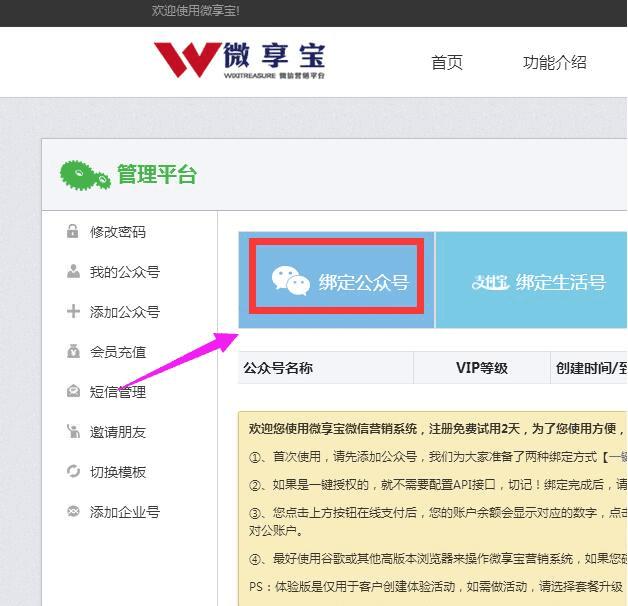Click the notice line starting with ④、最好使用谷歌
Image resolution: width=628 pixels, height=606 pixels.
(x=438, y=558)
